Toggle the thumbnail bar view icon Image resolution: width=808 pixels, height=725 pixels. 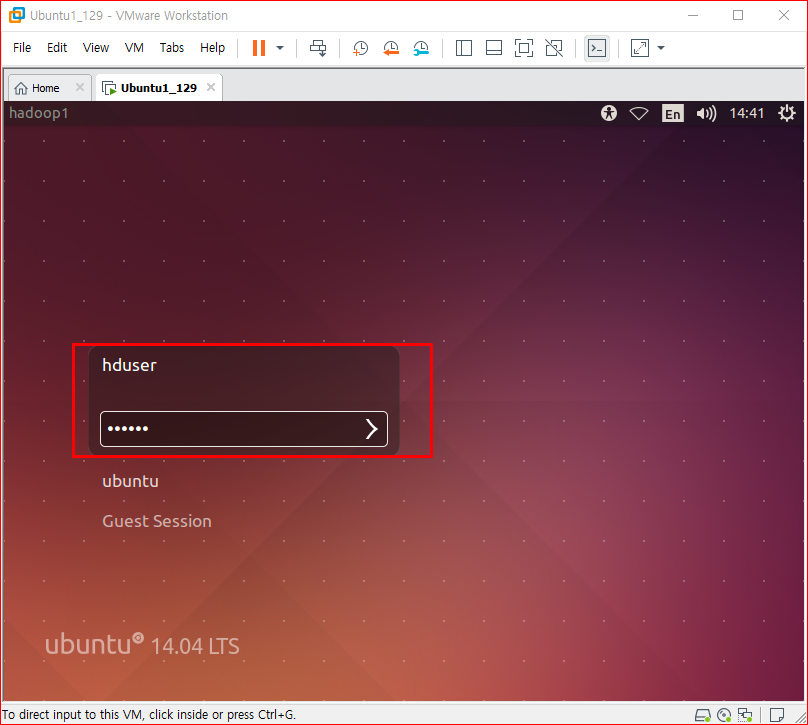494,48
